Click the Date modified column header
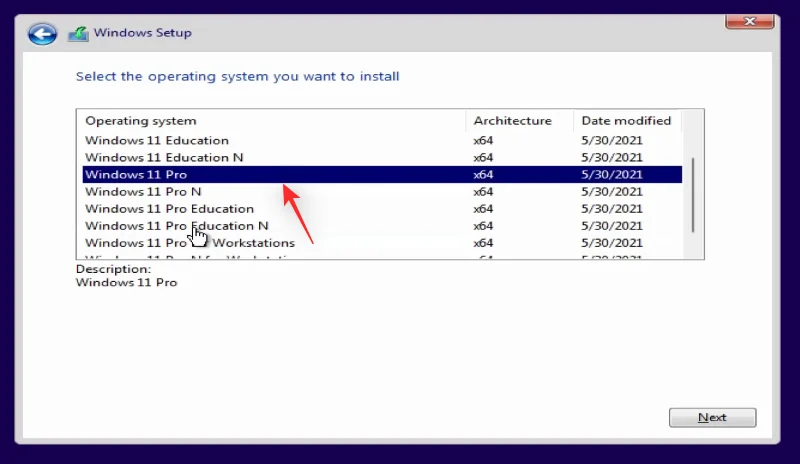This screenshot has width=800, height=464. tap(627, 120)
